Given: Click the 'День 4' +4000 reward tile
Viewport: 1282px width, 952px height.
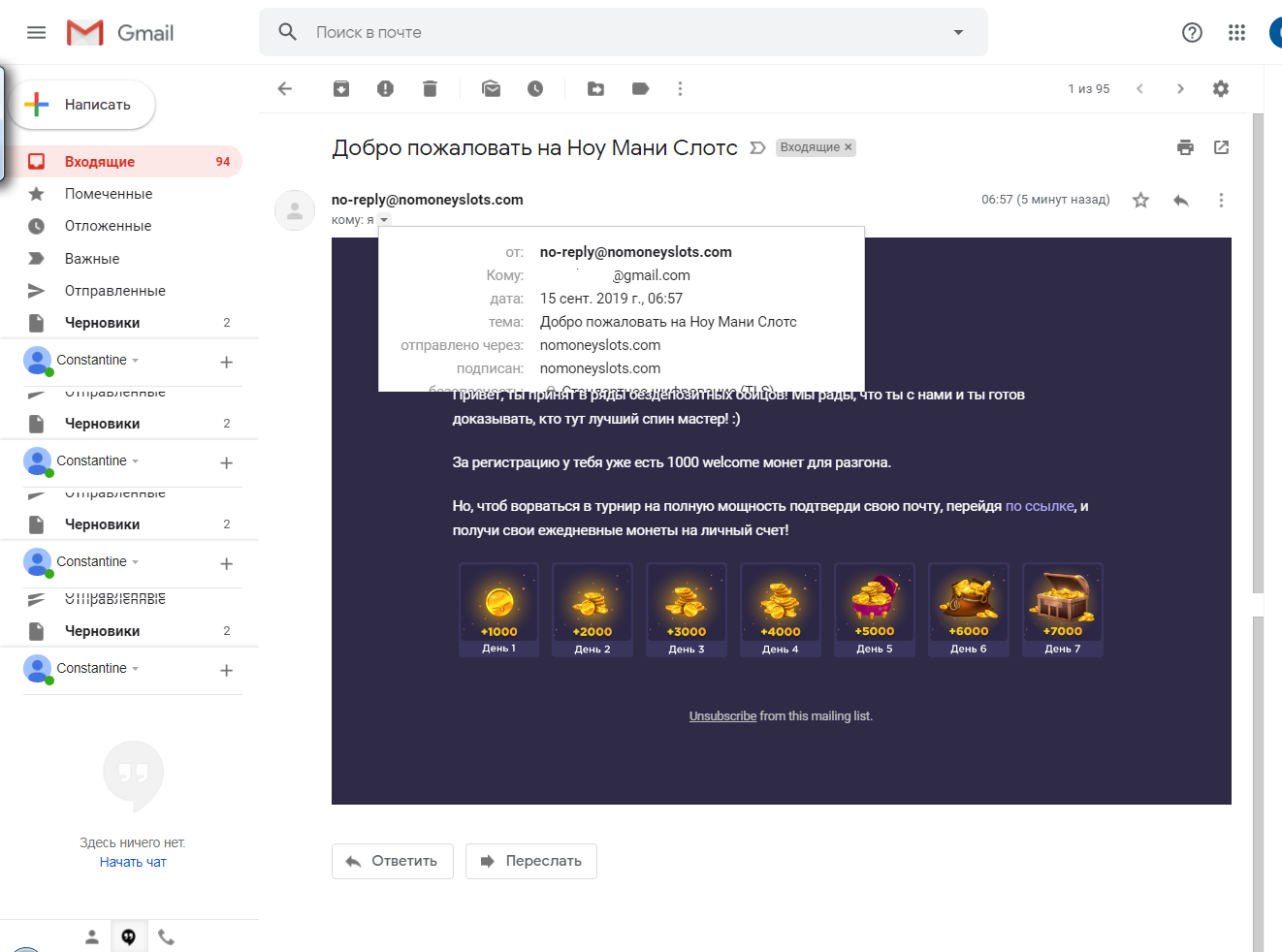Looking at the screenshot, I should (x=781, y=610).
